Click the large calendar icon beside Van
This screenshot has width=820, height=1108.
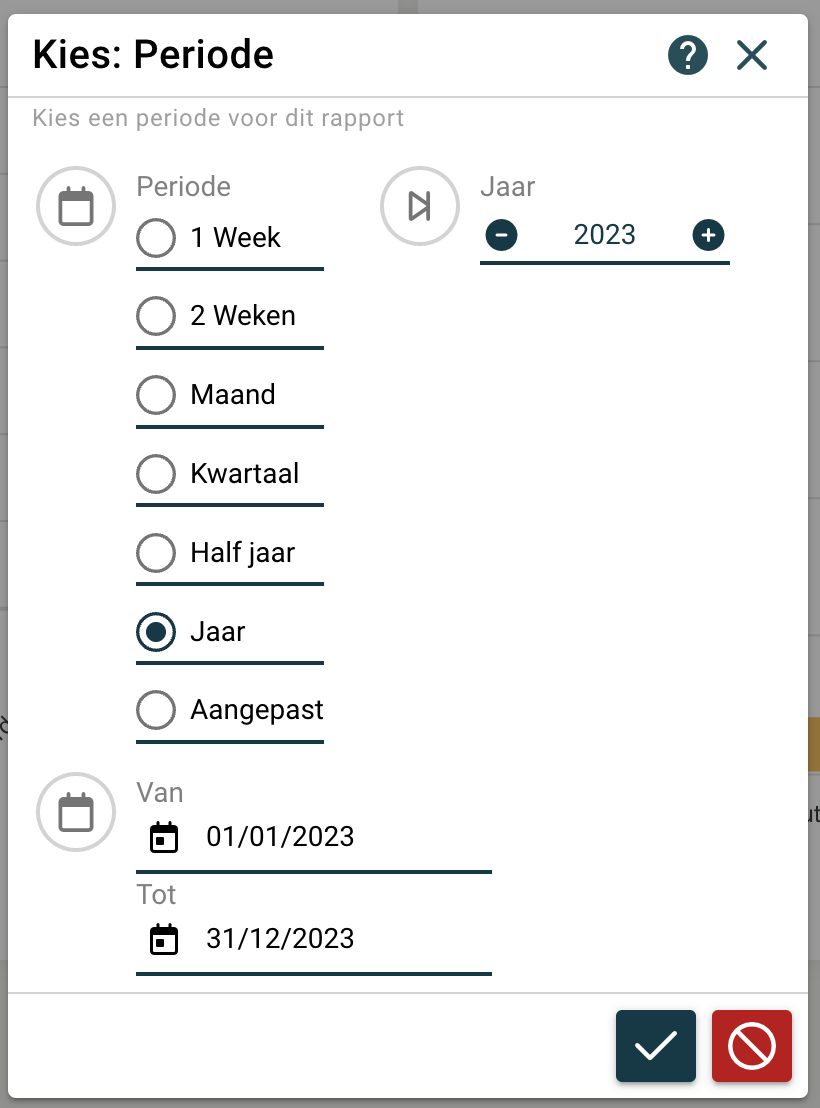click(x=76, y=812)
